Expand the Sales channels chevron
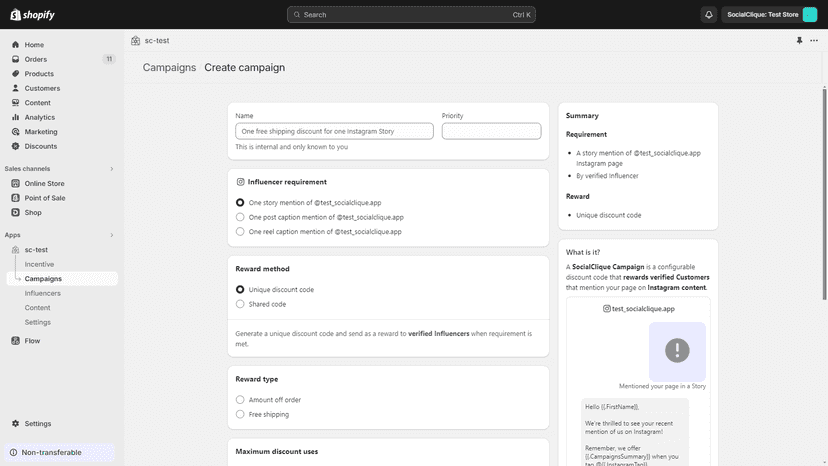This screenshot has height=466, width=828. [111, 169]
